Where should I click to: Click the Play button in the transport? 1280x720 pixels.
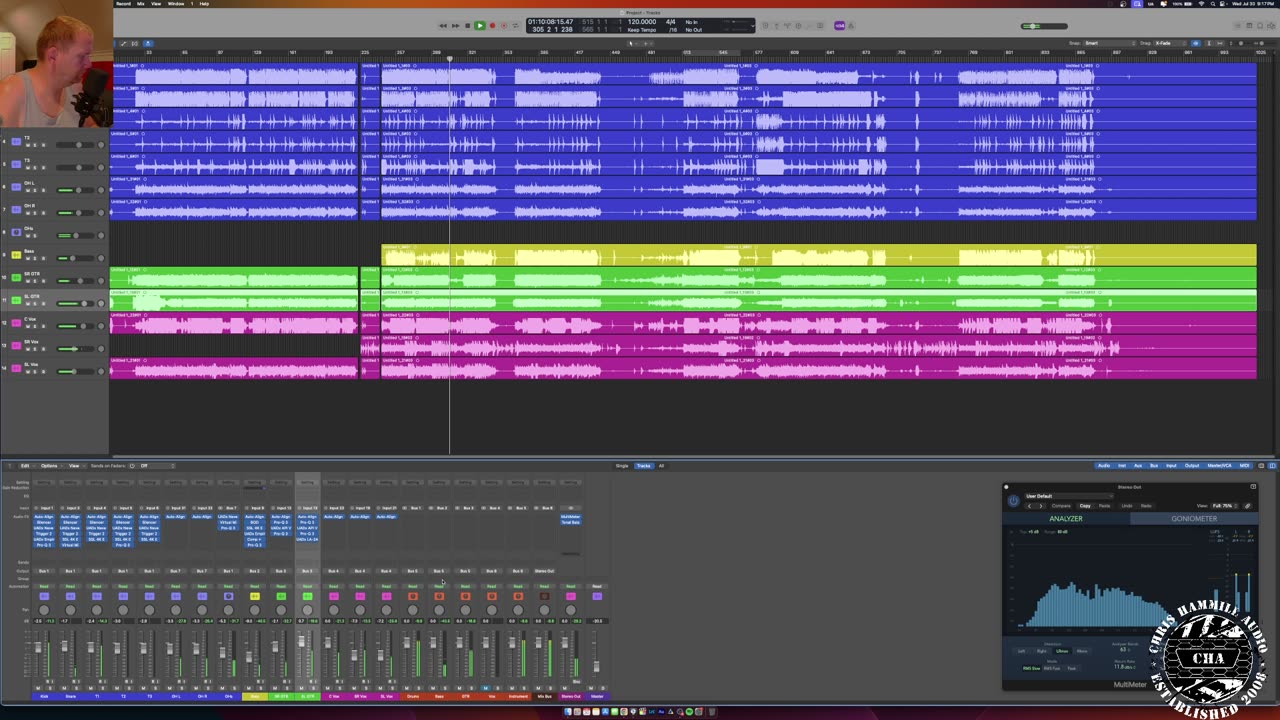(479, 25)
